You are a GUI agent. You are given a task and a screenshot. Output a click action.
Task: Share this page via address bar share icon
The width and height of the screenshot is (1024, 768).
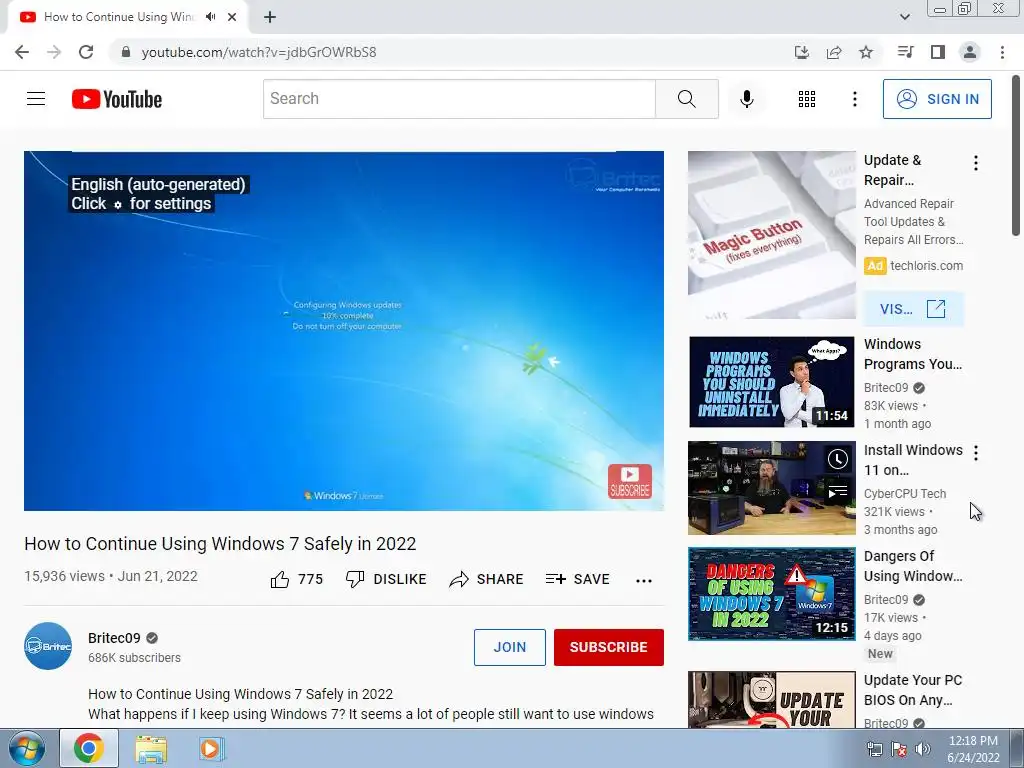833,52
